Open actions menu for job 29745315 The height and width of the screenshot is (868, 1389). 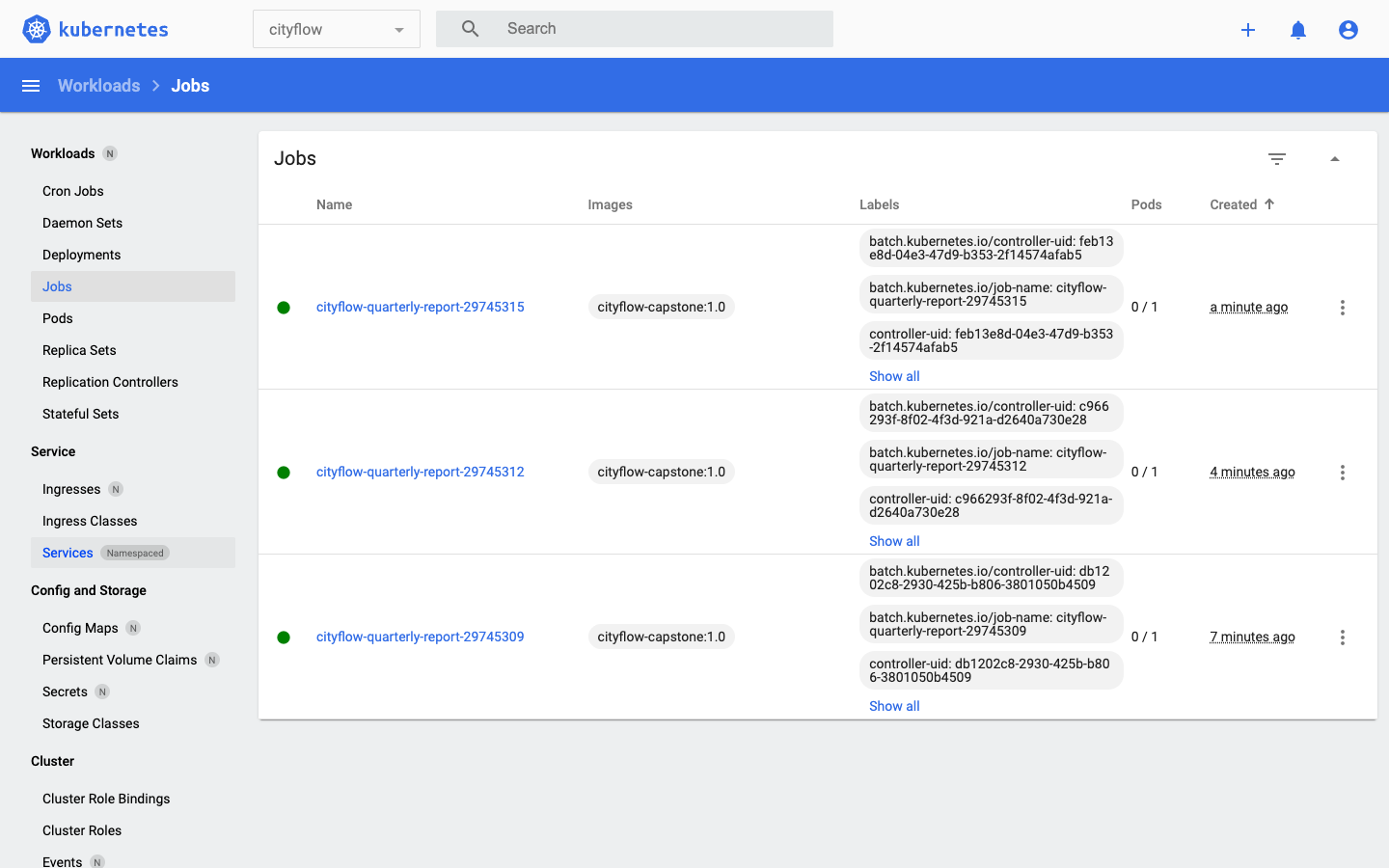pos(1342,308)
